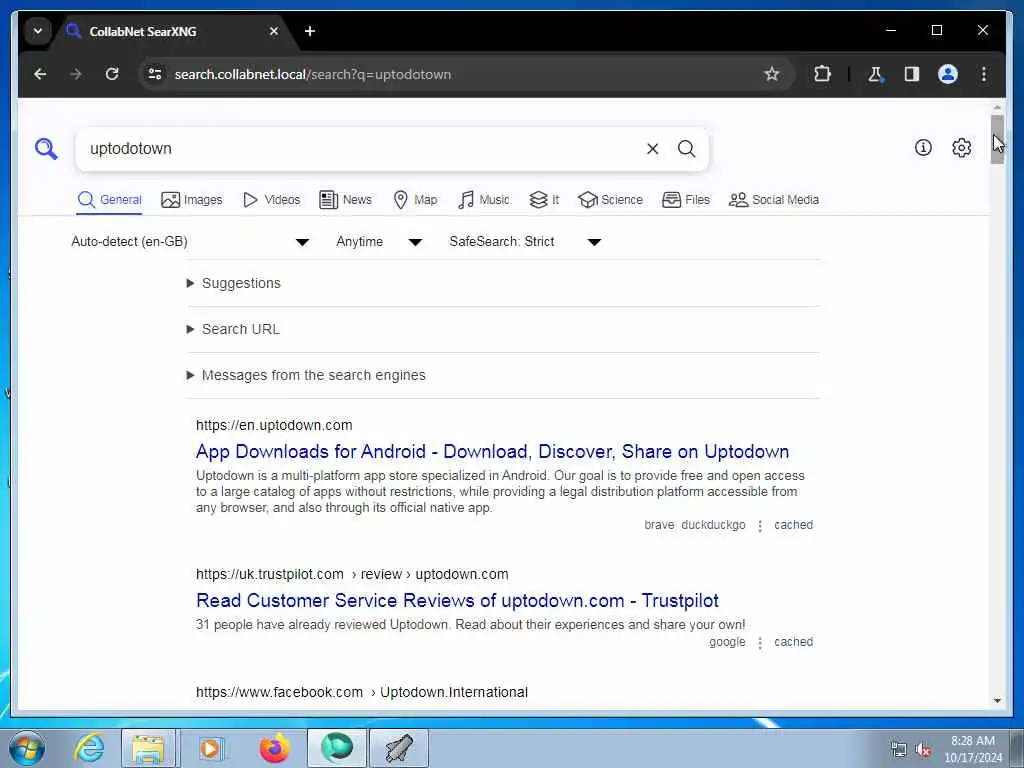1024x768 pixels.
Task: Switch to the IT category
Action: point(544,200)
